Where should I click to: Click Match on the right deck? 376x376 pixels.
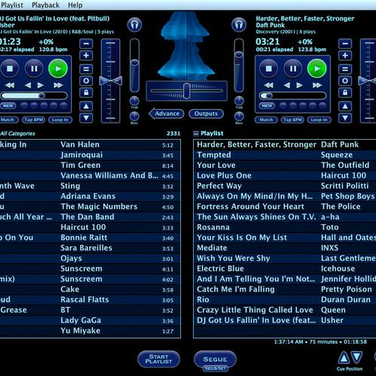(x=266, y=120)
